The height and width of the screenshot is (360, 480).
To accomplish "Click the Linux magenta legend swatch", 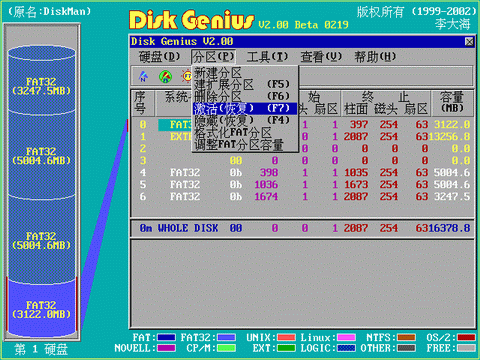I will (x=346, y=338).
